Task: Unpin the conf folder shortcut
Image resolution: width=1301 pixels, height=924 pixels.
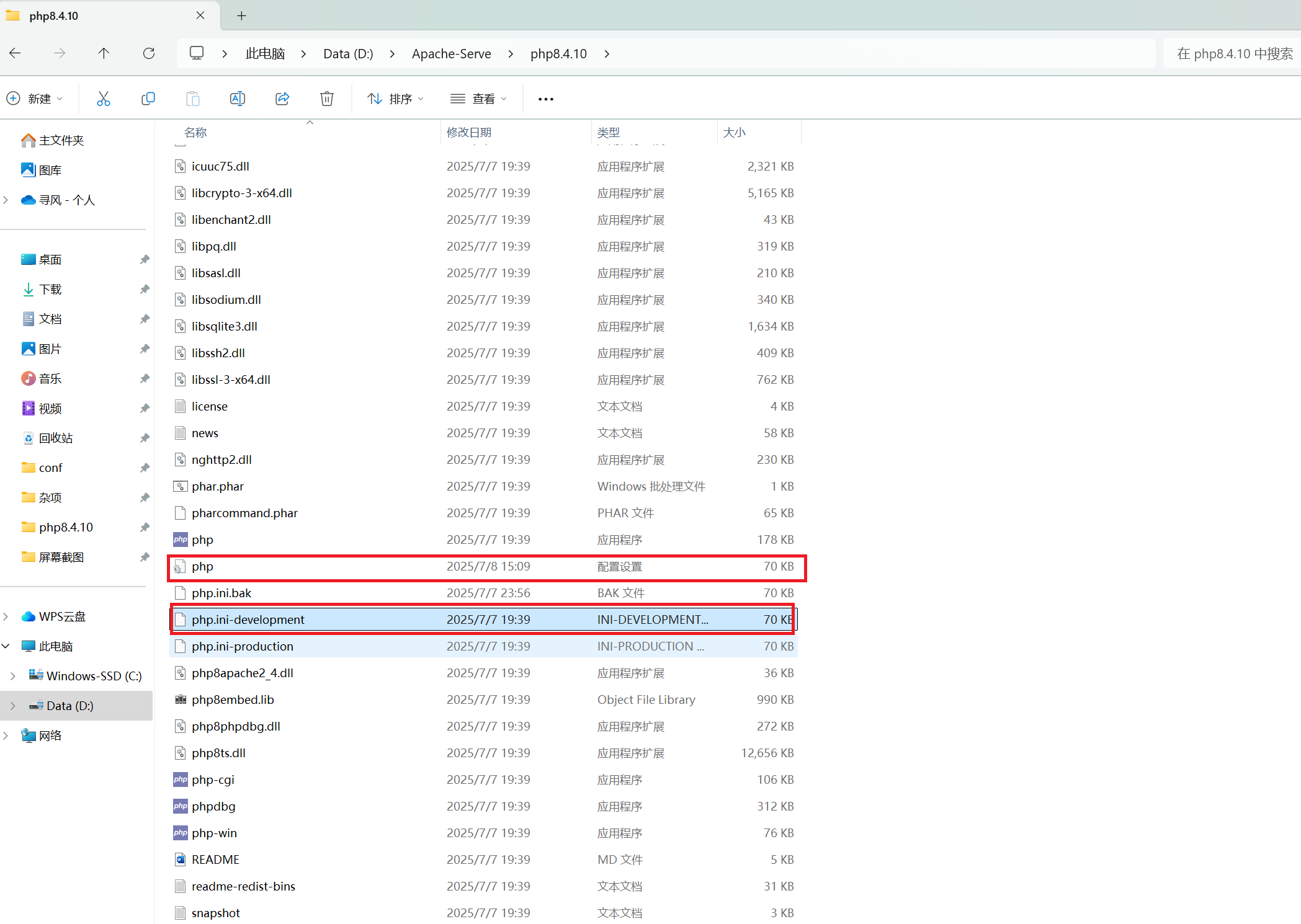Action: coord(144,467)
